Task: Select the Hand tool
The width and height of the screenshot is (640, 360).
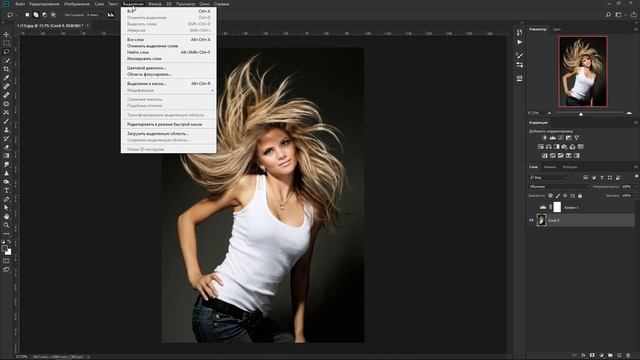Action: pyautogui.click(x=6, y=216)
